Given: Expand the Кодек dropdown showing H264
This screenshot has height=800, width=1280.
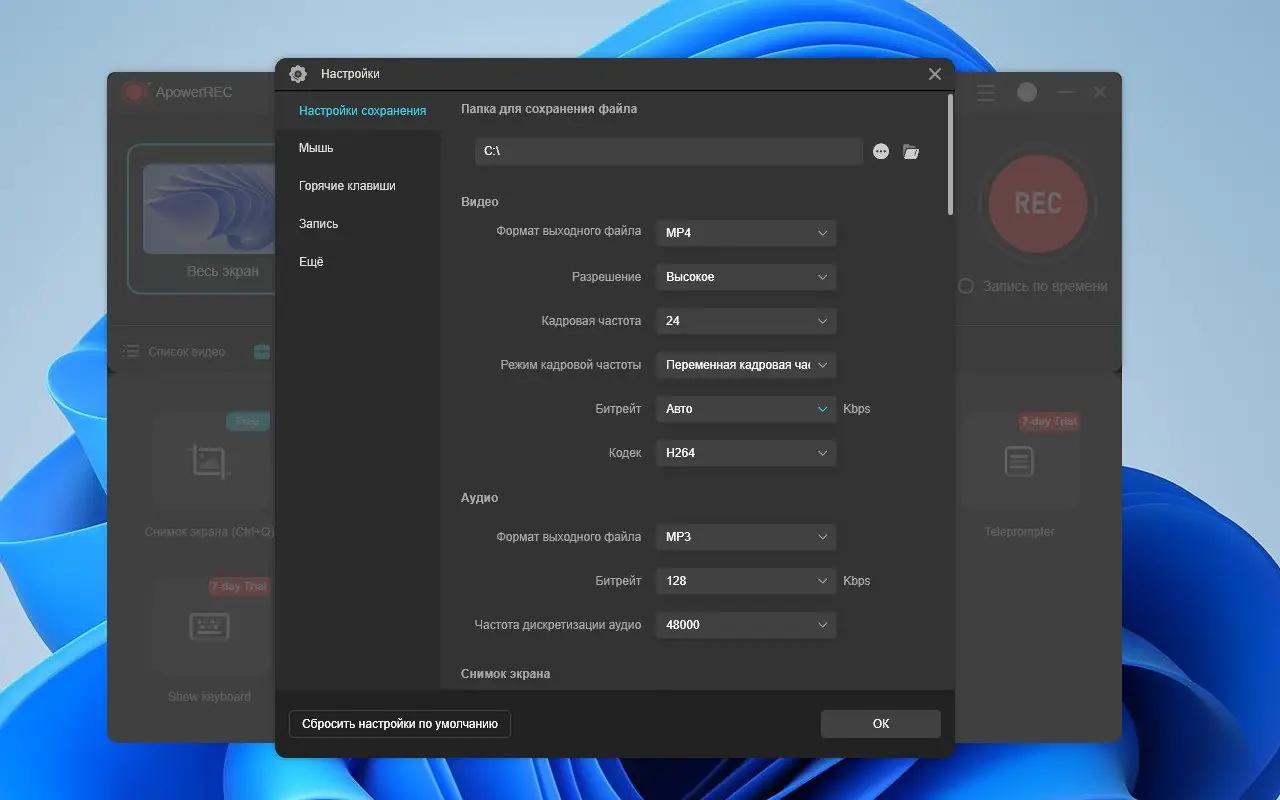Looking at the screenshot, I should [746, 453].
